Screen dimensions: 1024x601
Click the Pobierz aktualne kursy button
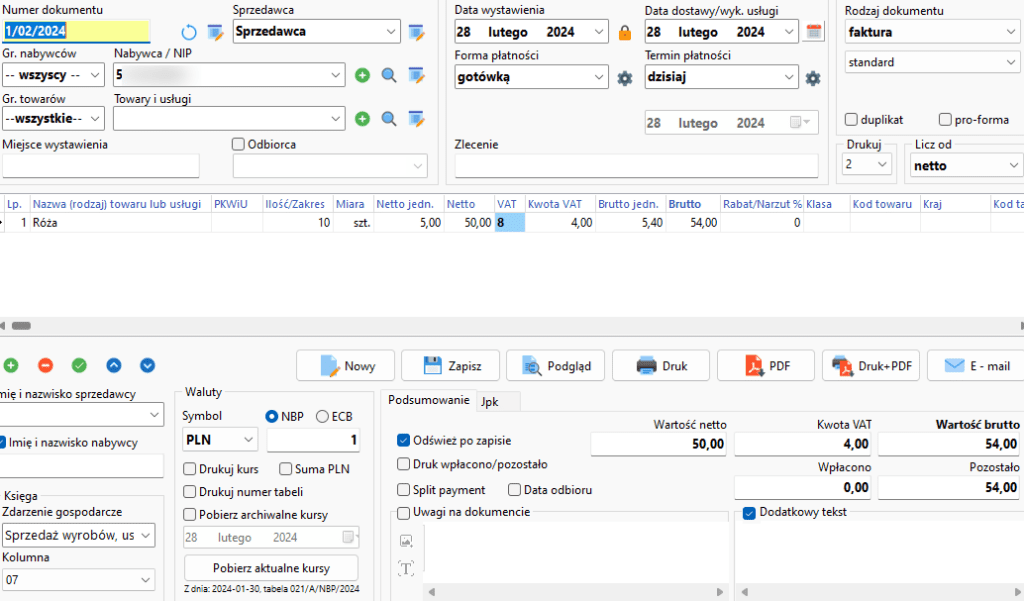point(270,568)
